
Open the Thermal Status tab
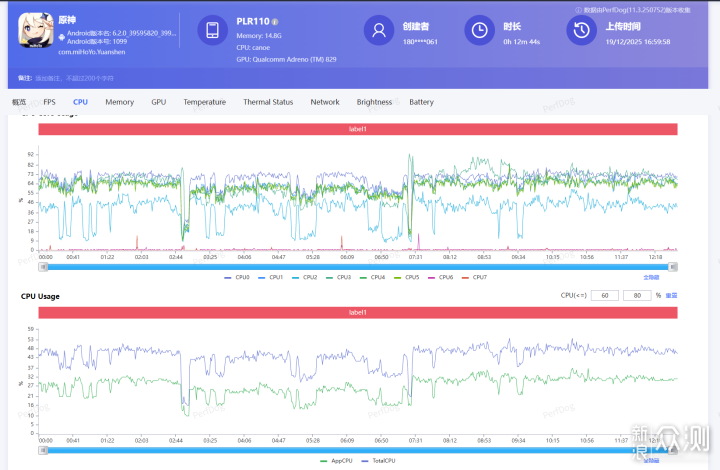pyautogui.click(x=268, y=102)
